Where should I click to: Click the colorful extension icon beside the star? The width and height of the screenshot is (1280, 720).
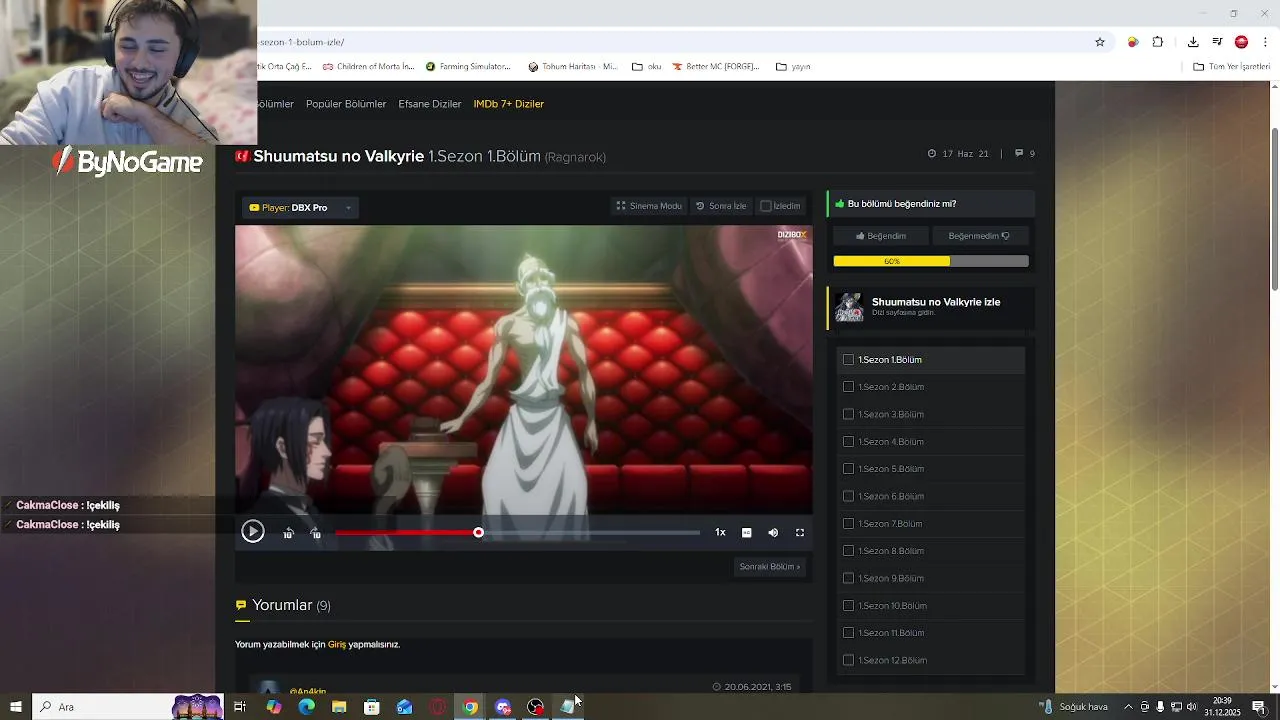[1133, 42]
